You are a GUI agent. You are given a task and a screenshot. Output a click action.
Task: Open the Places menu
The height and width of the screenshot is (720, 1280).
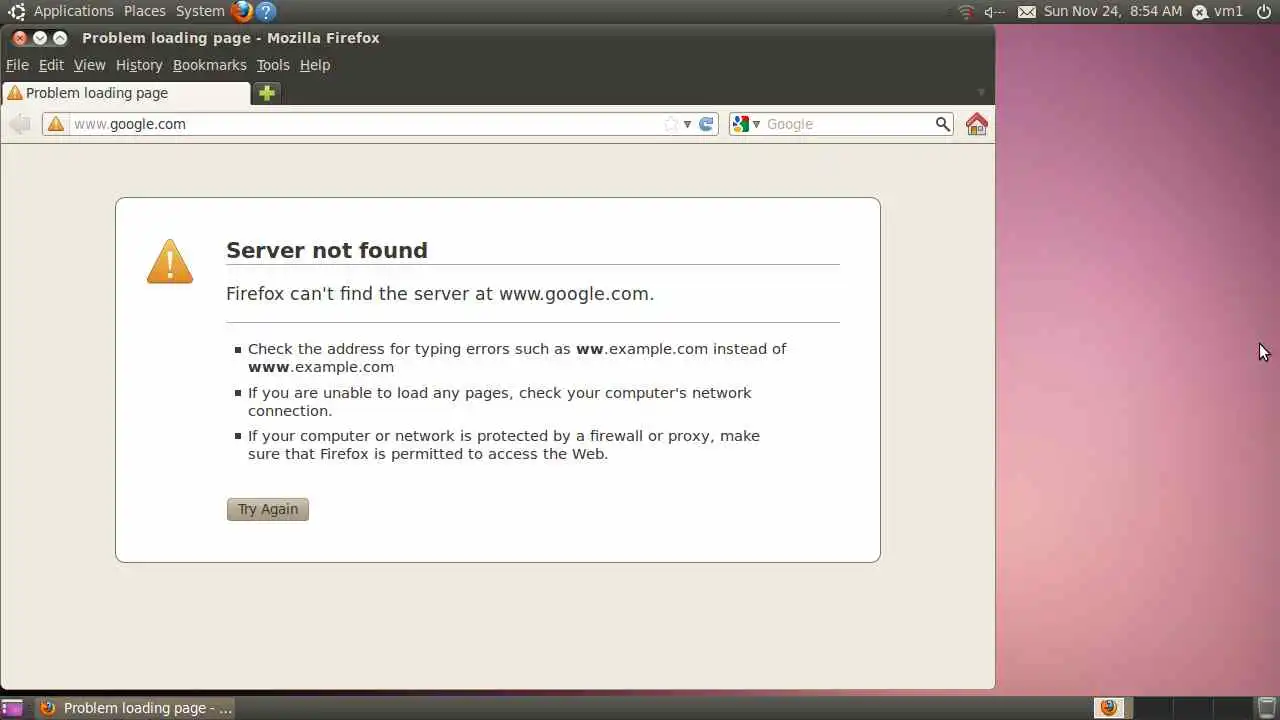[x=145, y=11]
